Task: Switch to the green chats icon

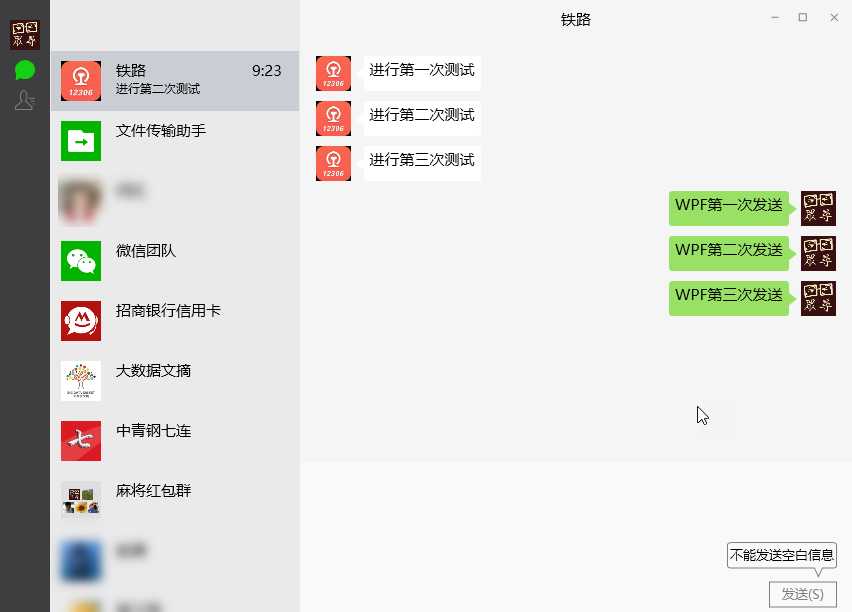Action: pyautogui.click(x=25, y=70)
